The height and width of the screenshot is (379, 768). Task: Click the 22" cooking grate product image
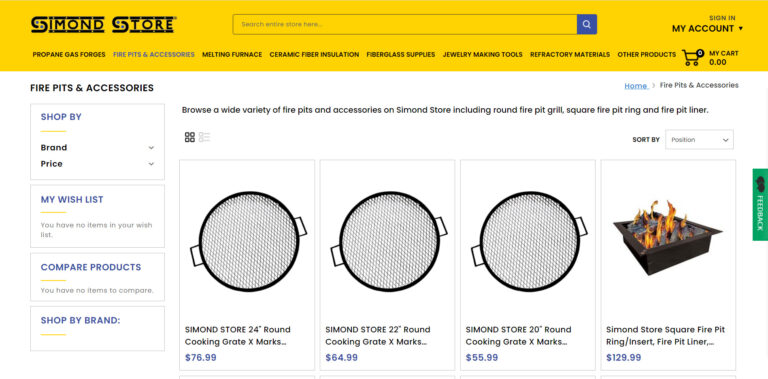[x=389, y=241]
